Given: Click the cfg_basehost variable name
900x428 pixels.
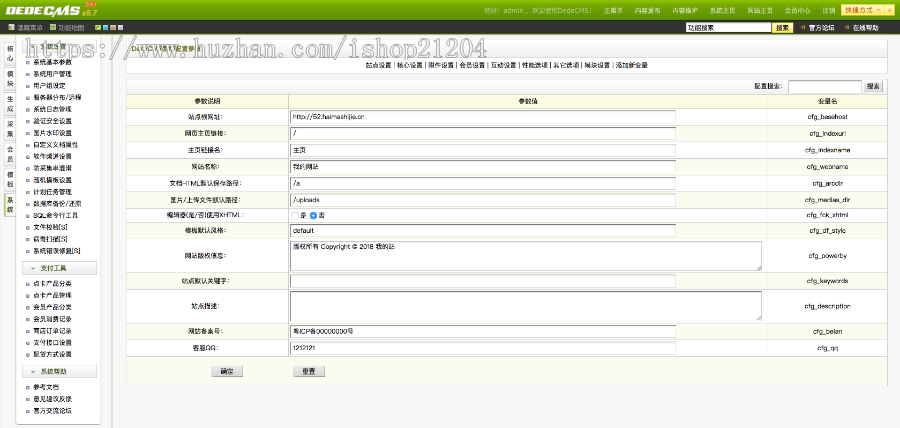Looking at the screenshot, I should [827, 117].
